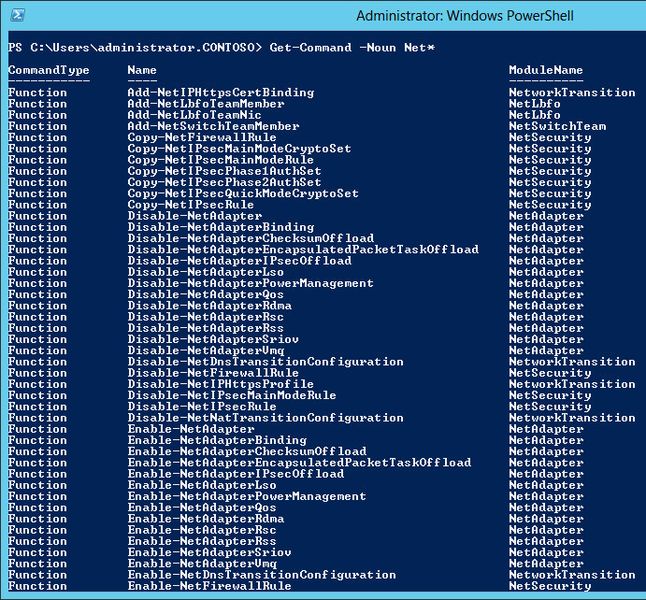Click NetworkTransition module for Add-NetIPHttpsCertBinding

(x=572, y=92)
